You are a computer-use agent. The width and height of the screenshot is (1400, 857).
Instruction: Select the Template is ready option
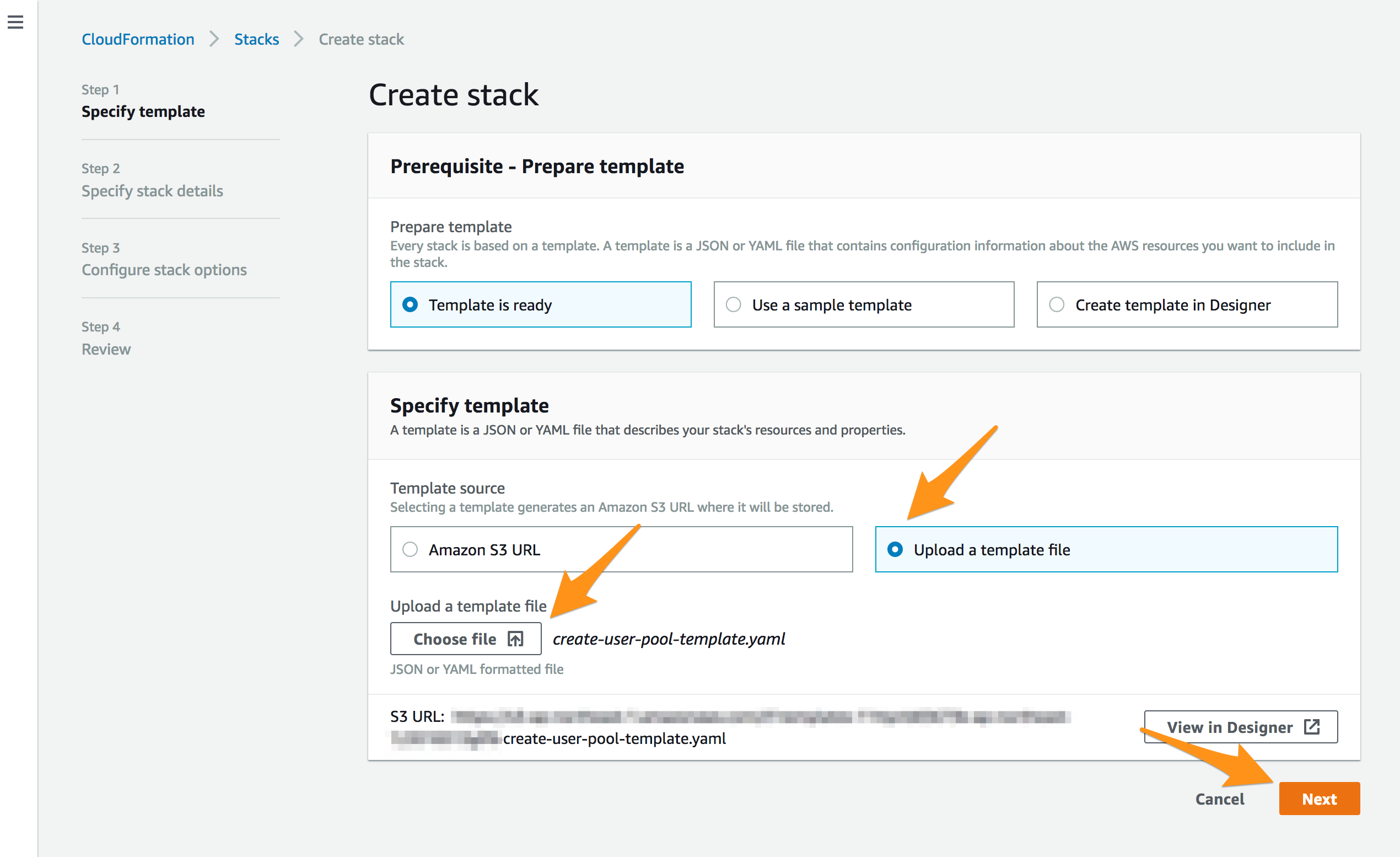(410, 304)
